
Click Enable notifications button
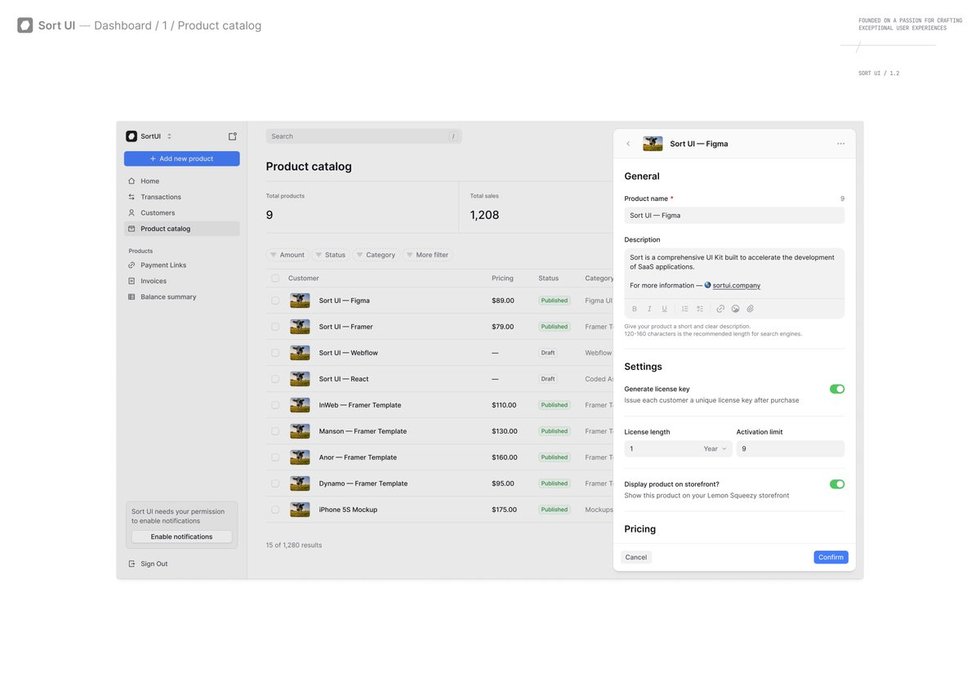(182, 537)
